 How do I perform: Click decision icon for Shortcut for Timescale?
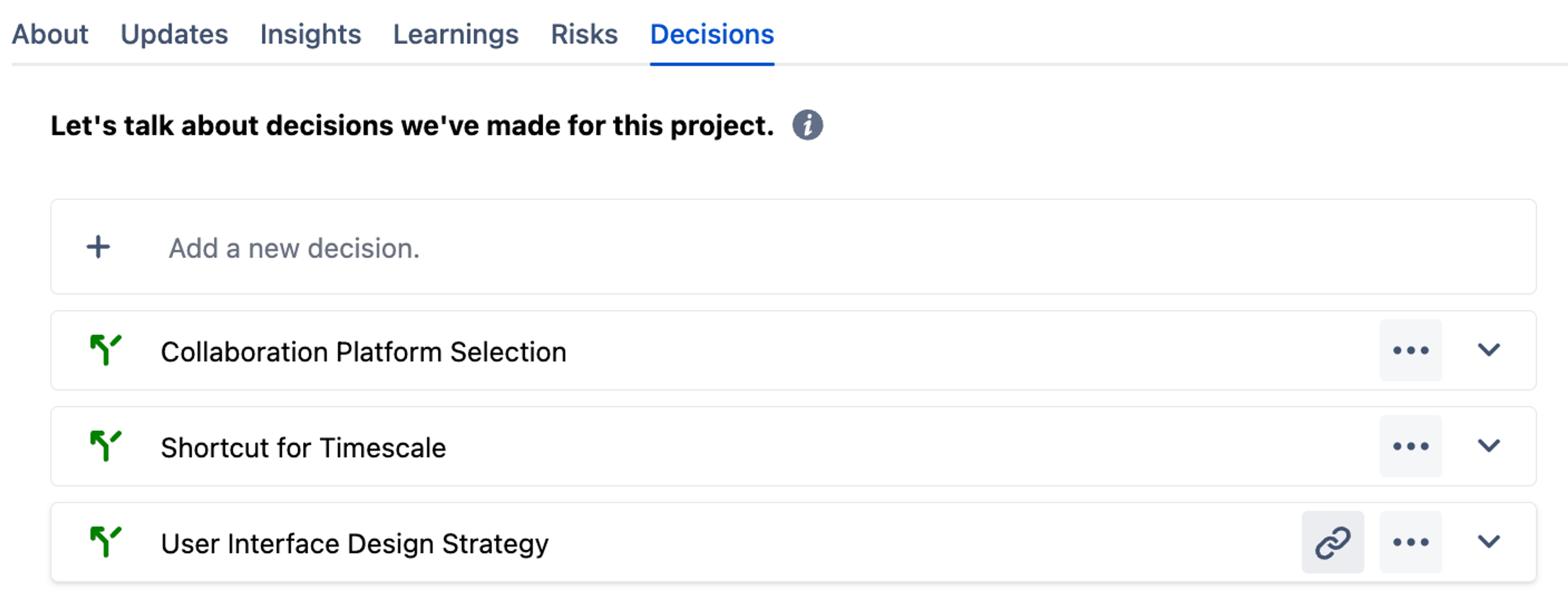(x=105, y=446)
